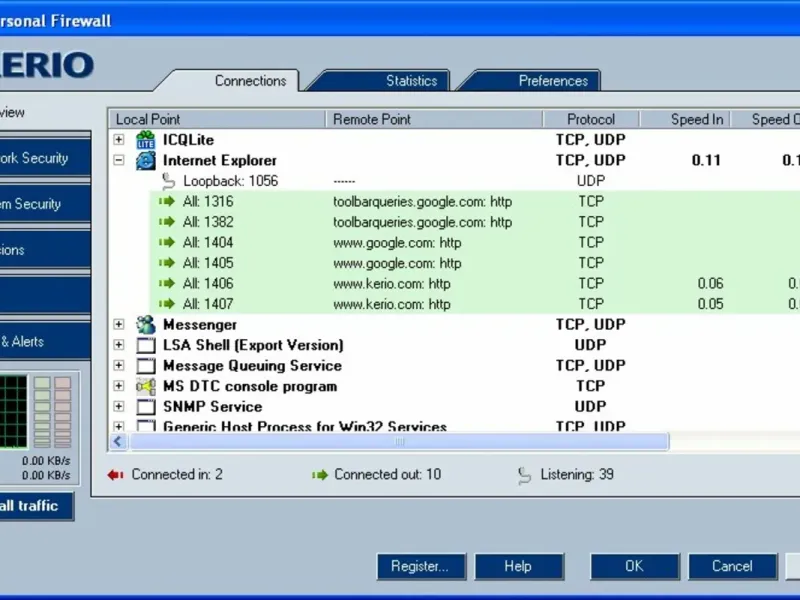Expand the Message Queuing Service node
Screen dimensions: 800x600
[119, 365]
